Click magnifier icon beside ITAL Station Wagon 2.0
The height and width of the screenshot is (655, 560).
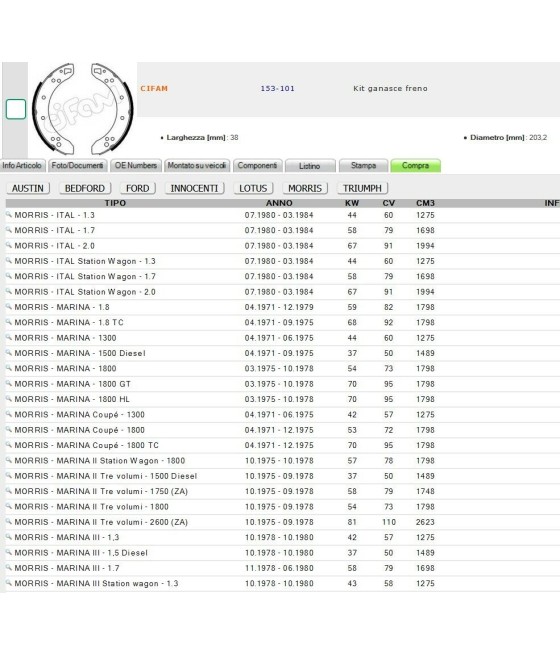click(9, 291)
